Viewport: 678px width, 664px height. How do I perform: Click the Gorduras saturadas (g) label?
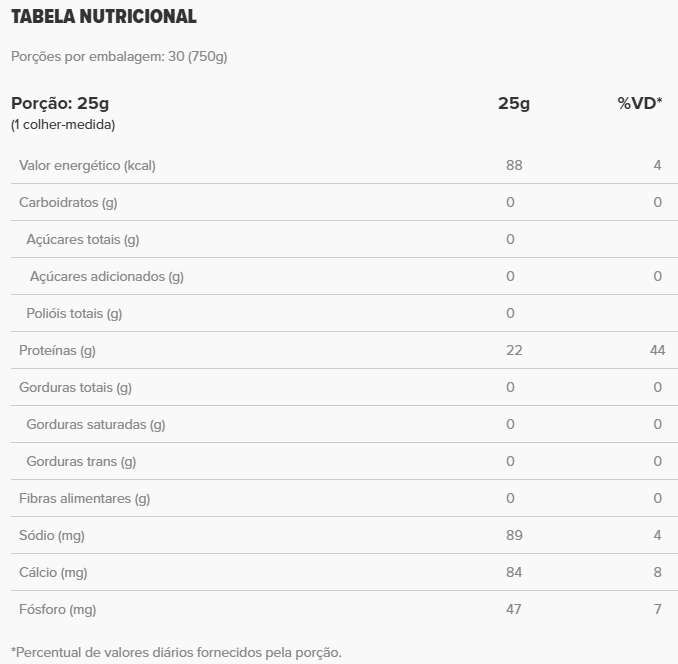coord(96,424)
